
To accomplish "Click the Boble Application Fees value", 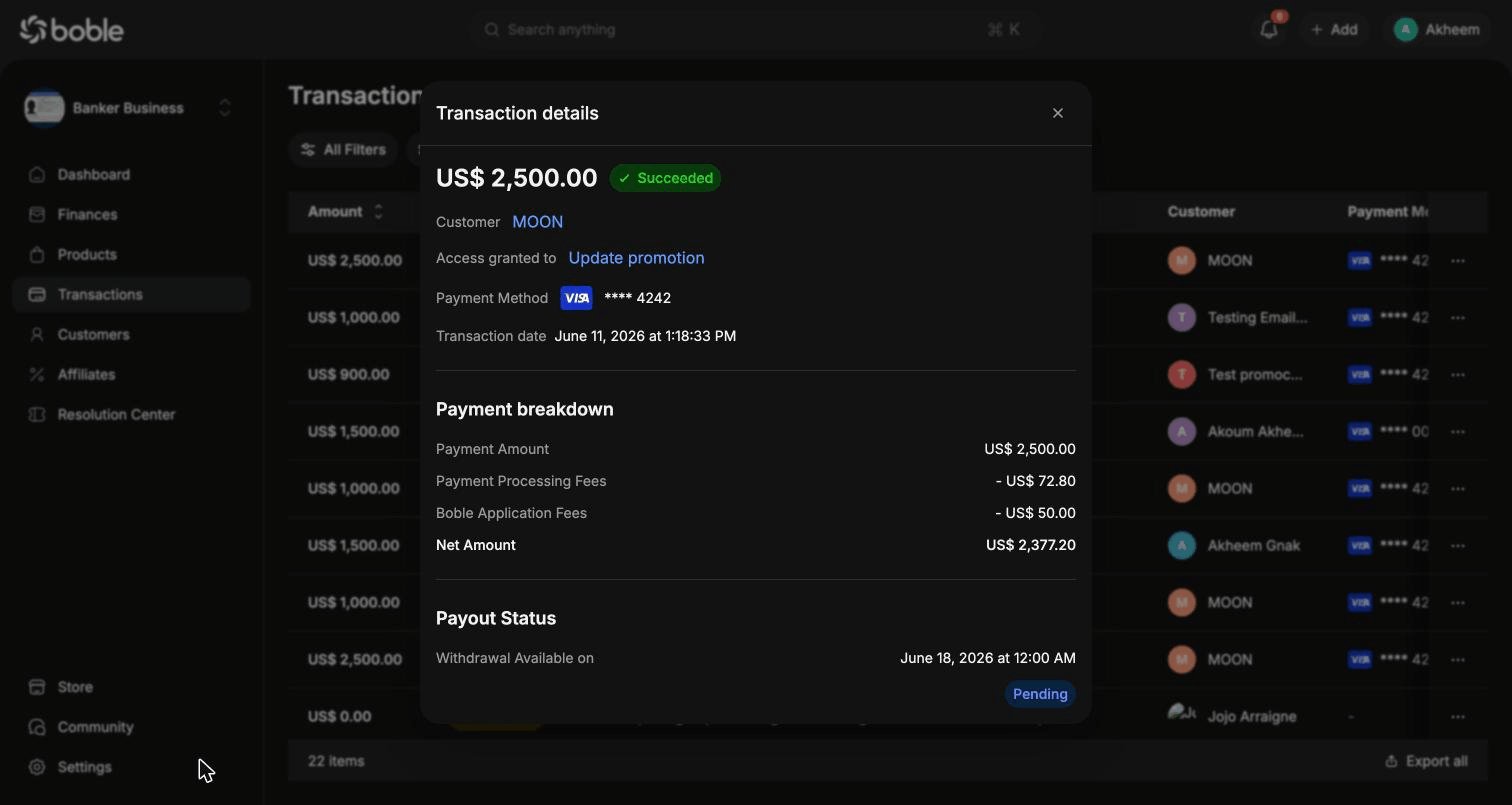I will (x=1036, y=513).
